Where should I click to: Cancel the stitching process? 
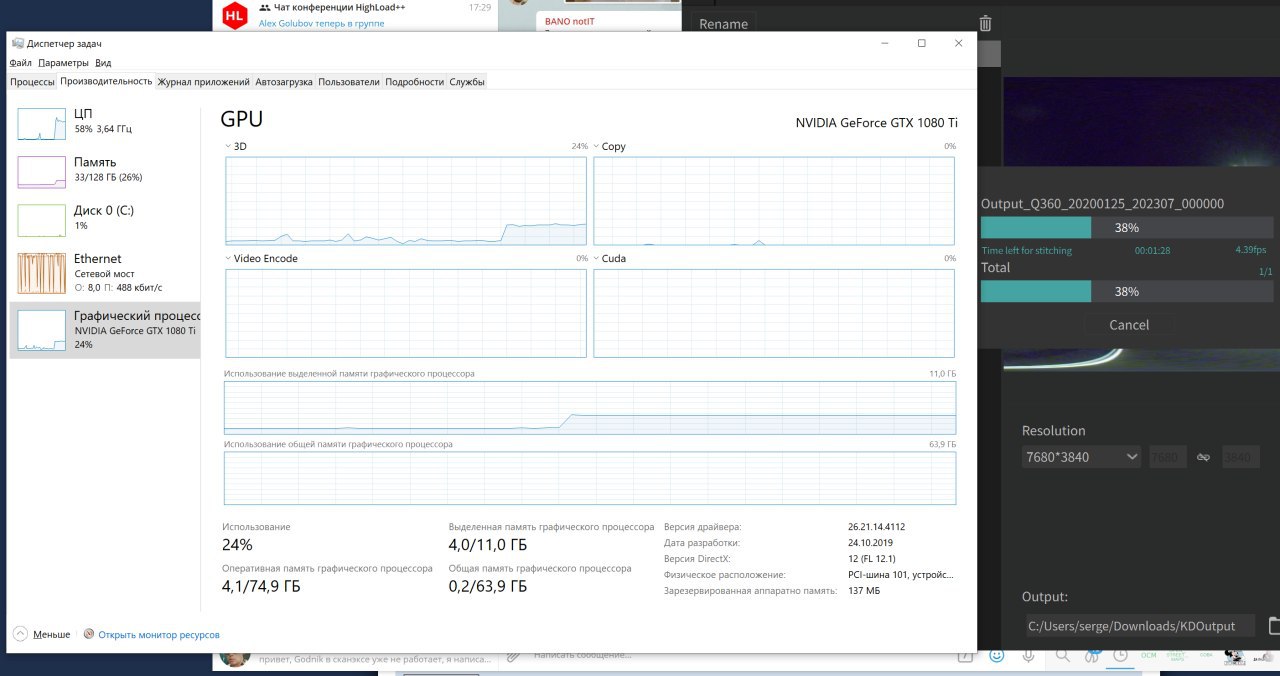tap(1129, 325)
